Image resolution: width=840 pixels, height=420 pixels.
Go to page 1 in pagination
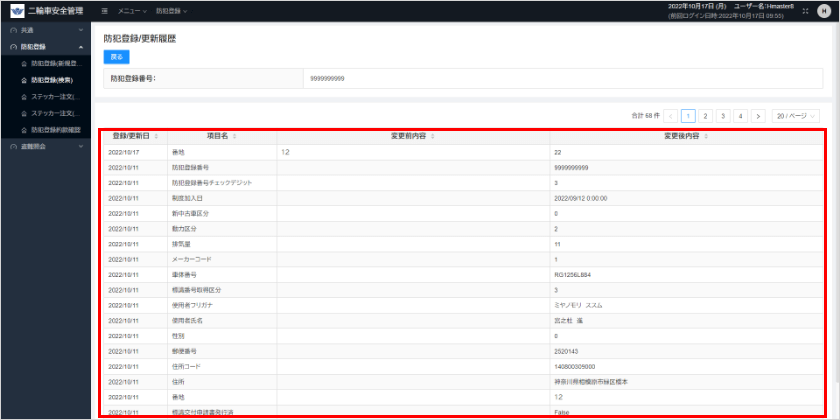pos(688,116)
